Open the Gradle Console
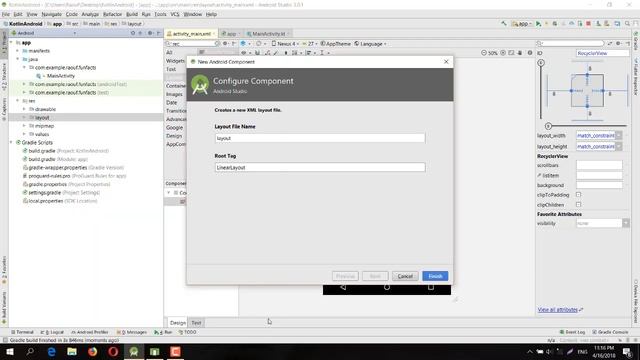 610,332
